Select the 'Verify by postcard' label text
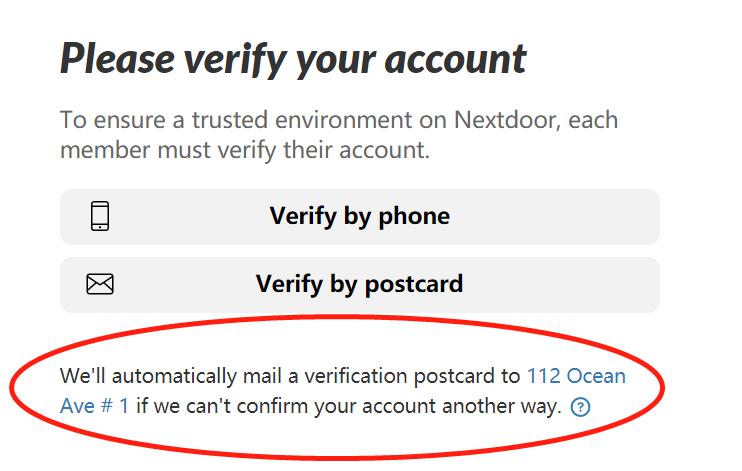The height and width of the screenshot is (471, 742). coord(360,284)
